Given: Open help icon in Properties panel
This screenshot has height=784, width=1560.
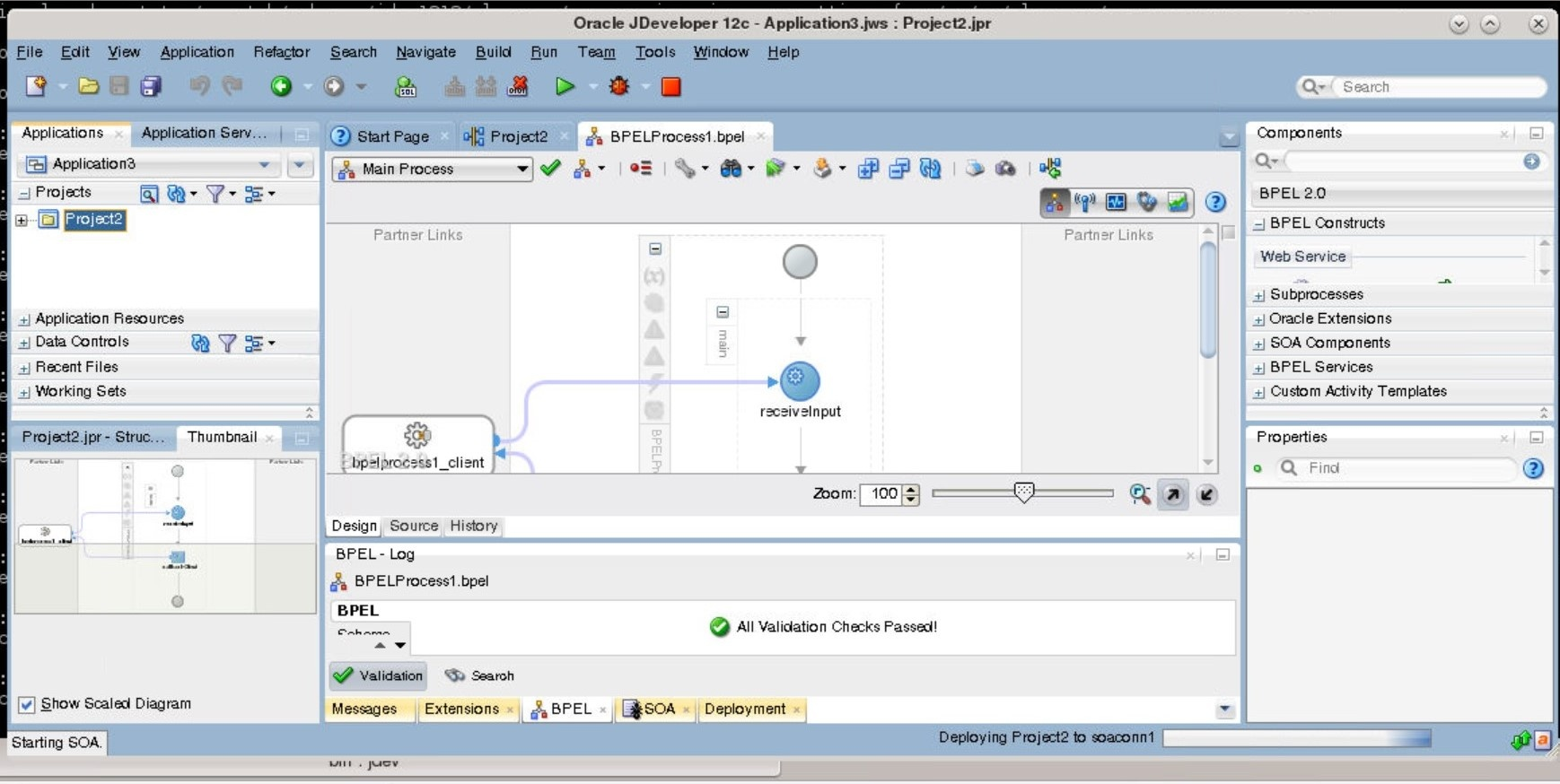Looking at the screenshot, I should pyautogui.click(x=1533, y=468).
